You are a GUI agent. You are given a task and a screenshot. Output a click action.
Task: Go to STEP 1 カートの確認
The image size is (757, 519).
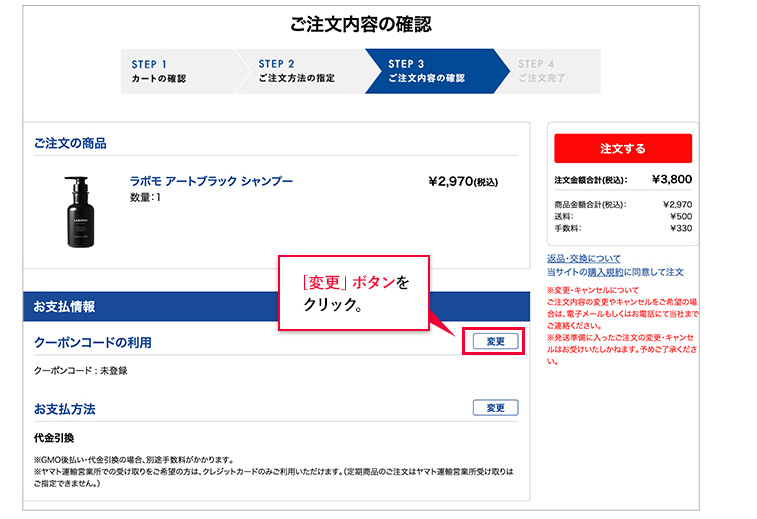(178, 71)
